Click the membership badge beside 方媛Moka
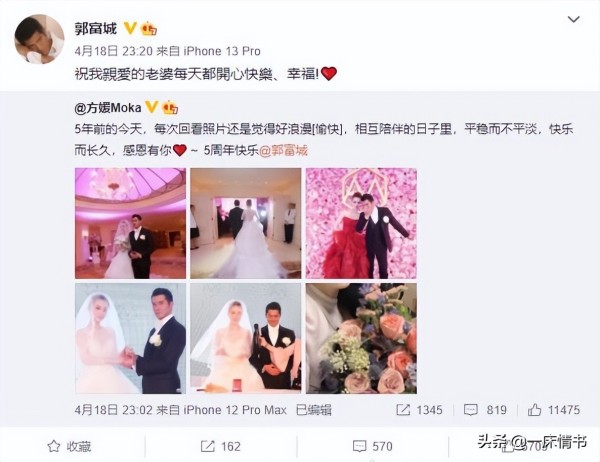Viewport: 600px width, 462px height. (170, 108)
